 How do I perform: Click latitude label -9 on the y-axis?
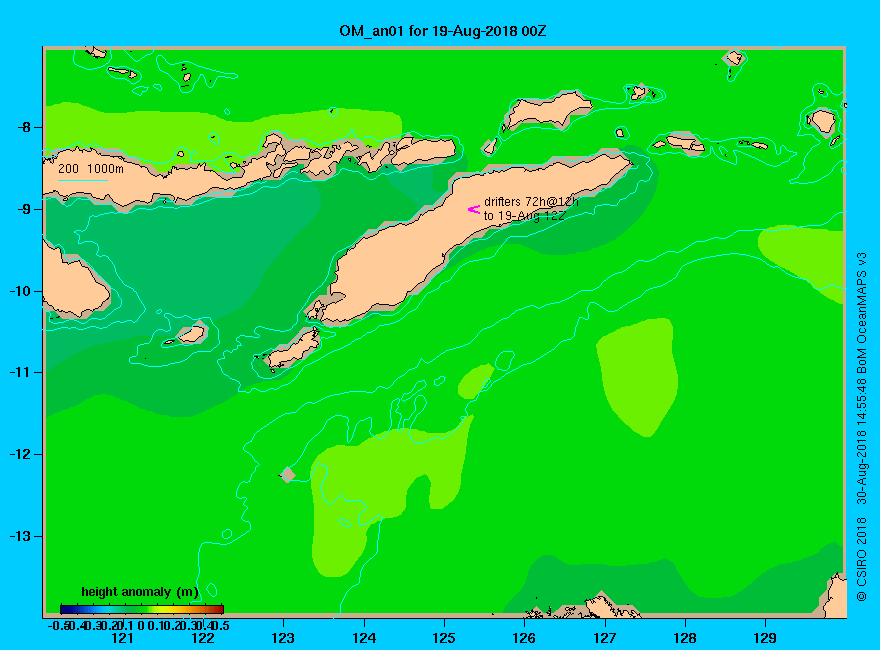[24, 209]
